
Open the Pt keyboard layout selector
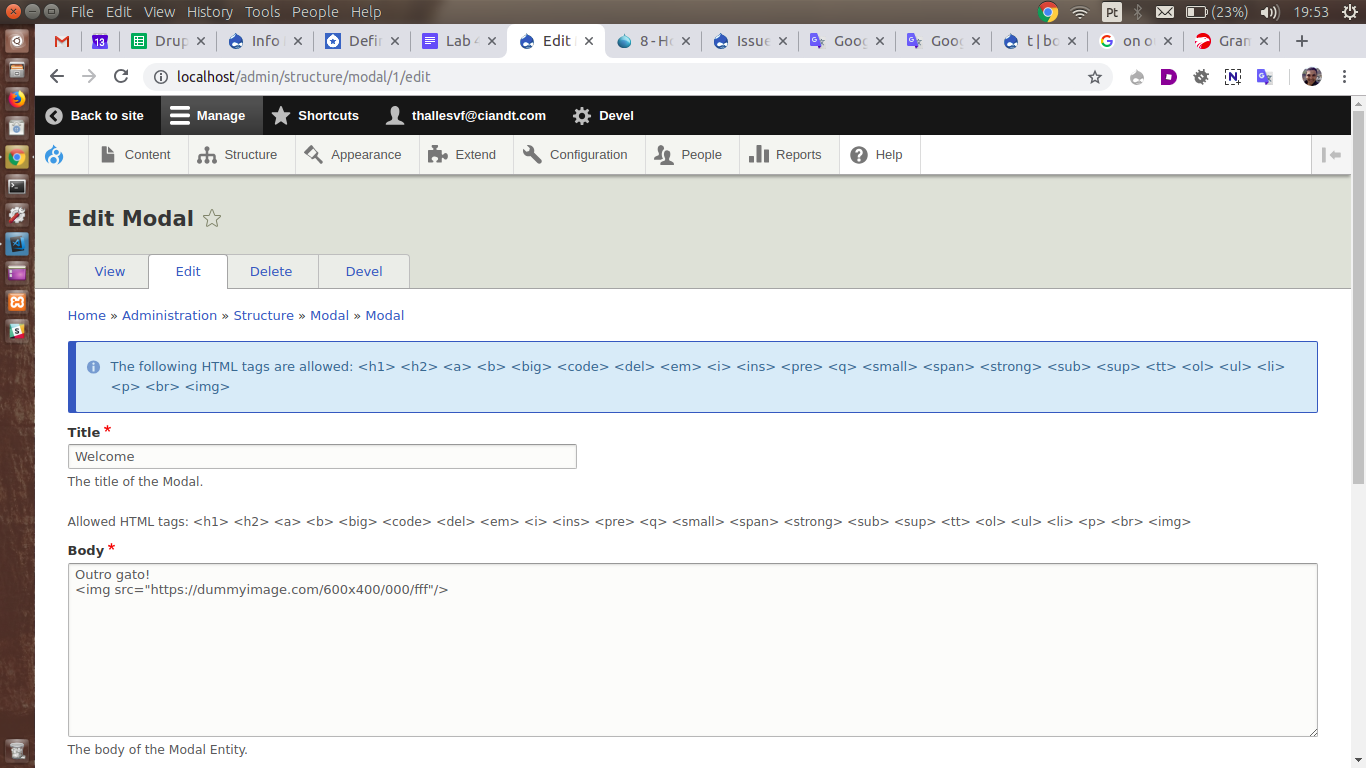(1111, 13)
